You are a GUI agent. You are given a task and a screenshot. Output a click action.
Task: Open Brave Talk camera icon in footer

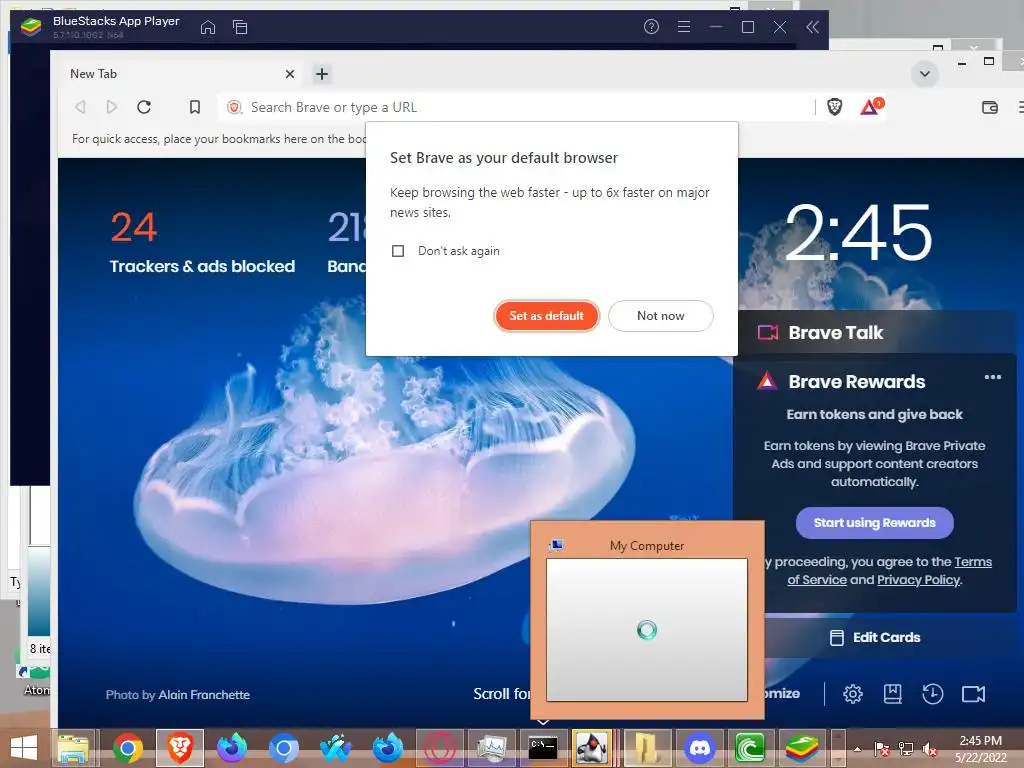point(973,694)
